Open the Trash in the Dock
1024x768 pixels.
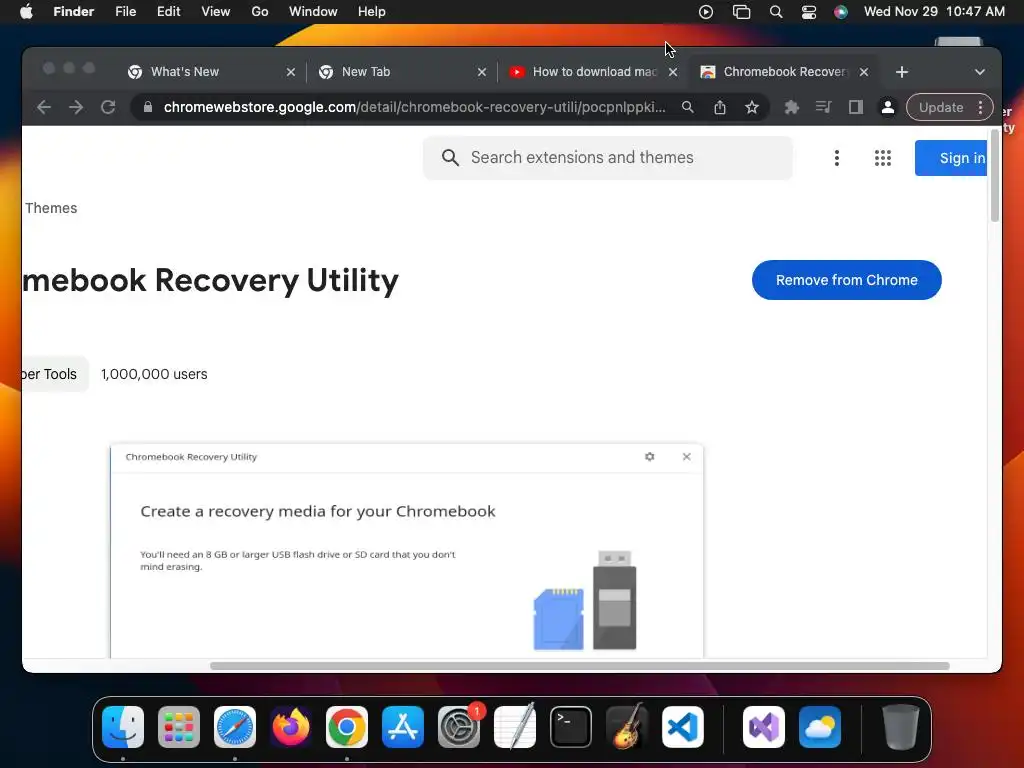[901, 727]
